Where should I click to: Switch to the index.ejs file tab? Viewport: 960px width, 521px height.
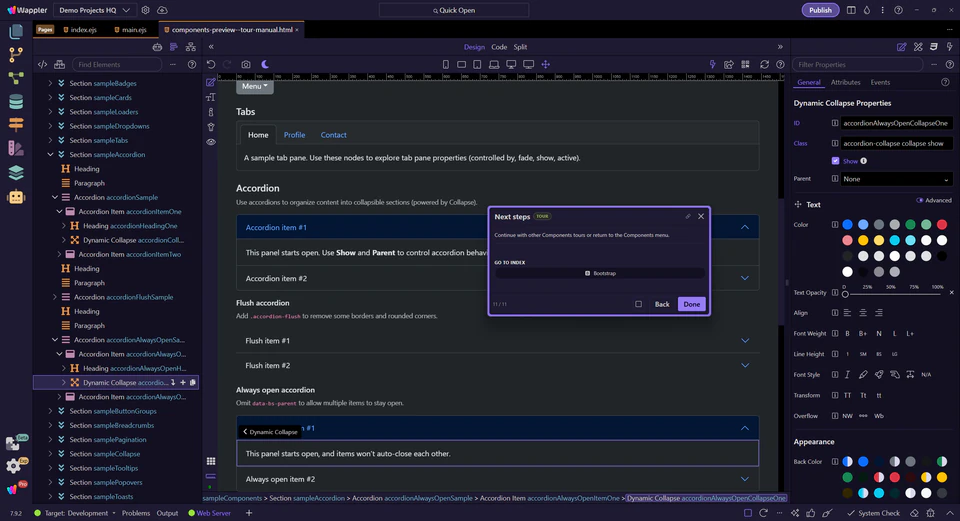[x=80, y=29]
